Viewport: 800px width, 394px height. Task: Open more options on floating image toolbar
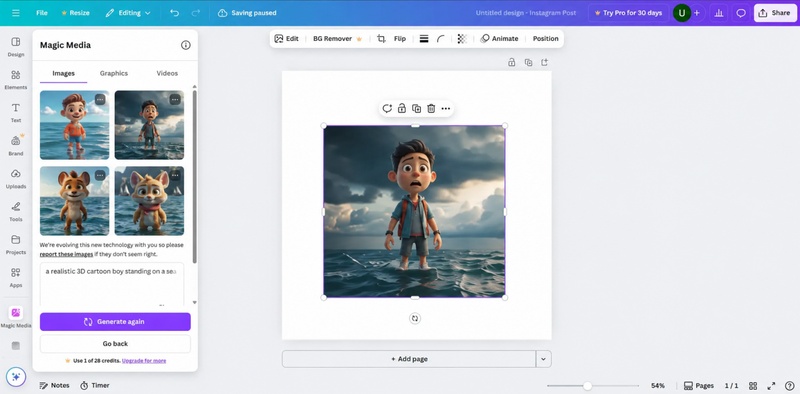446,108
